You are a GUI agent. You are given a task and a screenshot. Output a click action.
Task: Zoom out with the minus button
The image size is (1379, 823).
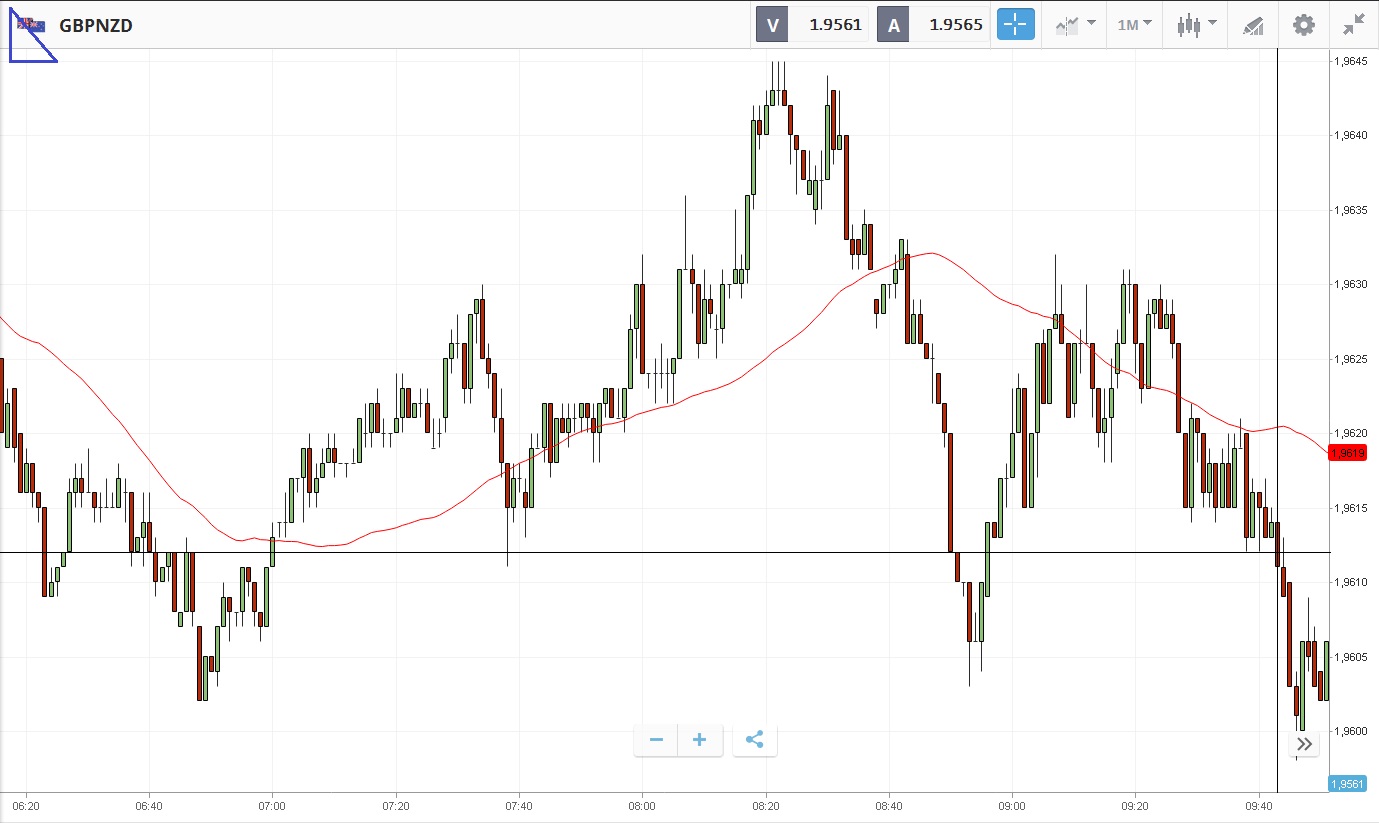click(x=656, y=740)
